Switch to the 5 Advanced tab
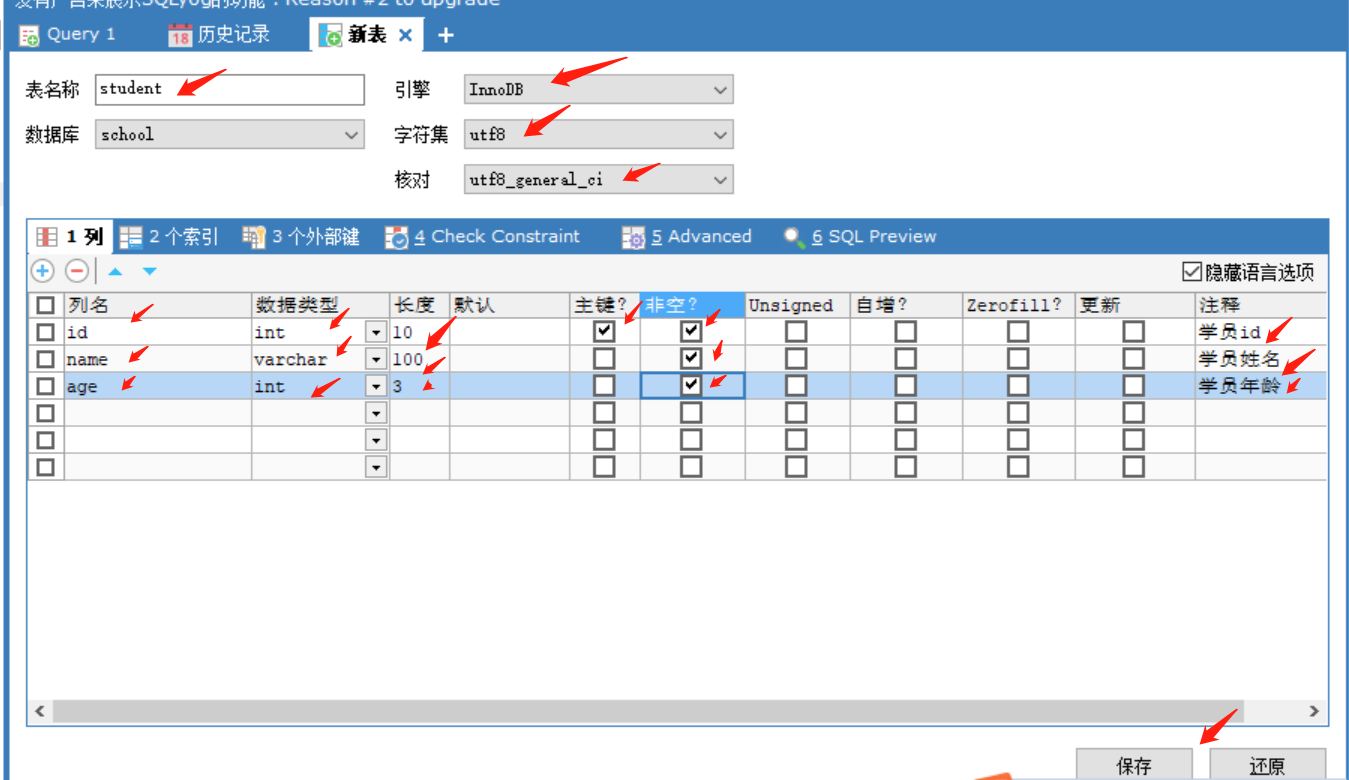Screen dimensions: 1349x780 (x=687, y=237)
